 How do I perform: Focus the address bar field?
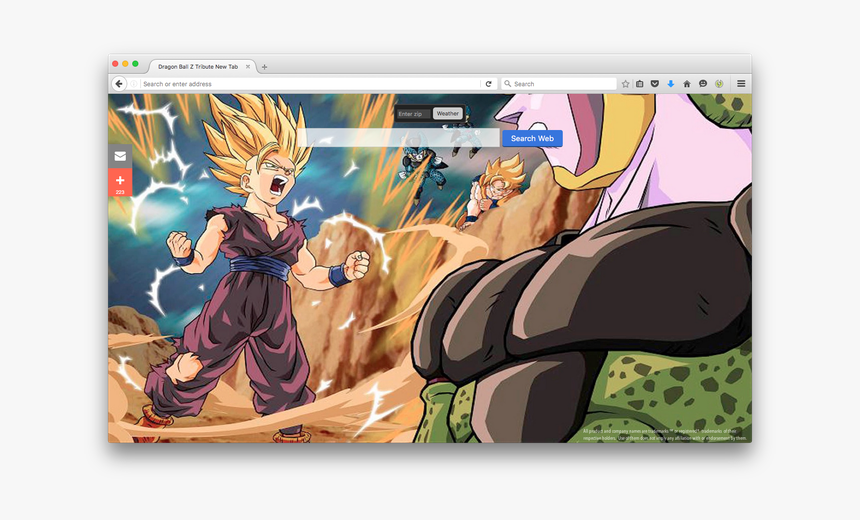point(310,84)
